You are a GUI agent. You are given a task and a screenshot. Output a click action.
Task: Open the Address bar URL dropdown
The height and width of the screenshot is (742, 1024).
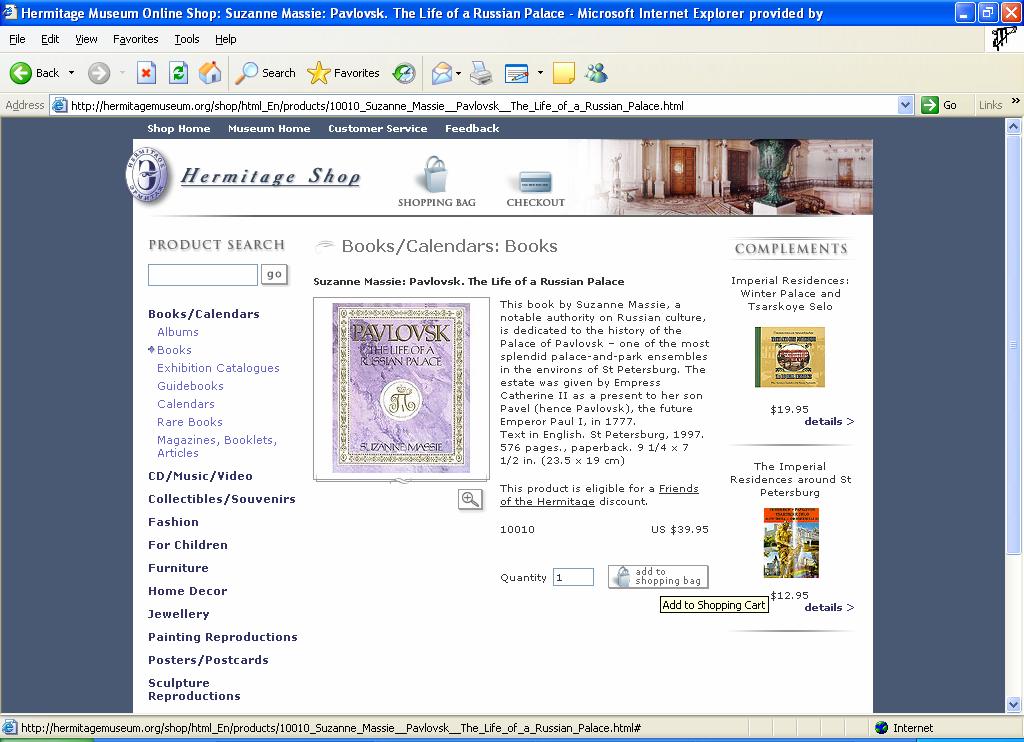click(x=905, y=105)
